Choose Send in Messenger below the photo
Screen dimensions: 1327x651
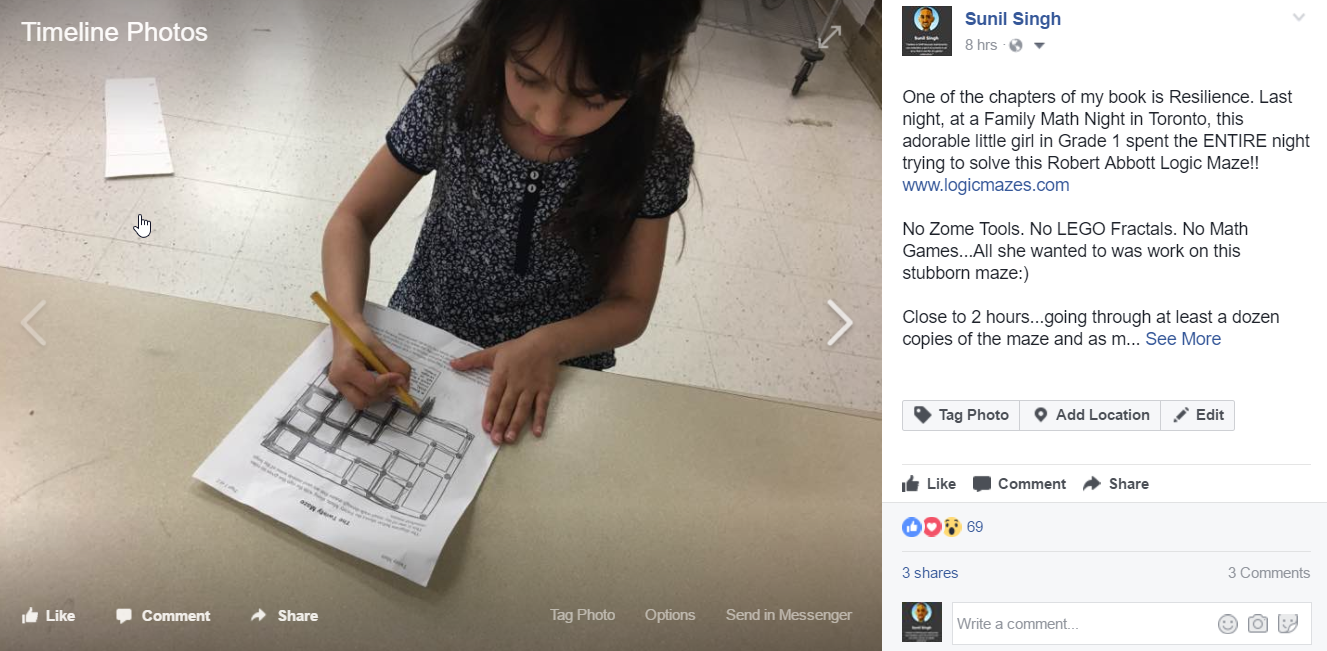pyautogui.click(x=789, y=615)
